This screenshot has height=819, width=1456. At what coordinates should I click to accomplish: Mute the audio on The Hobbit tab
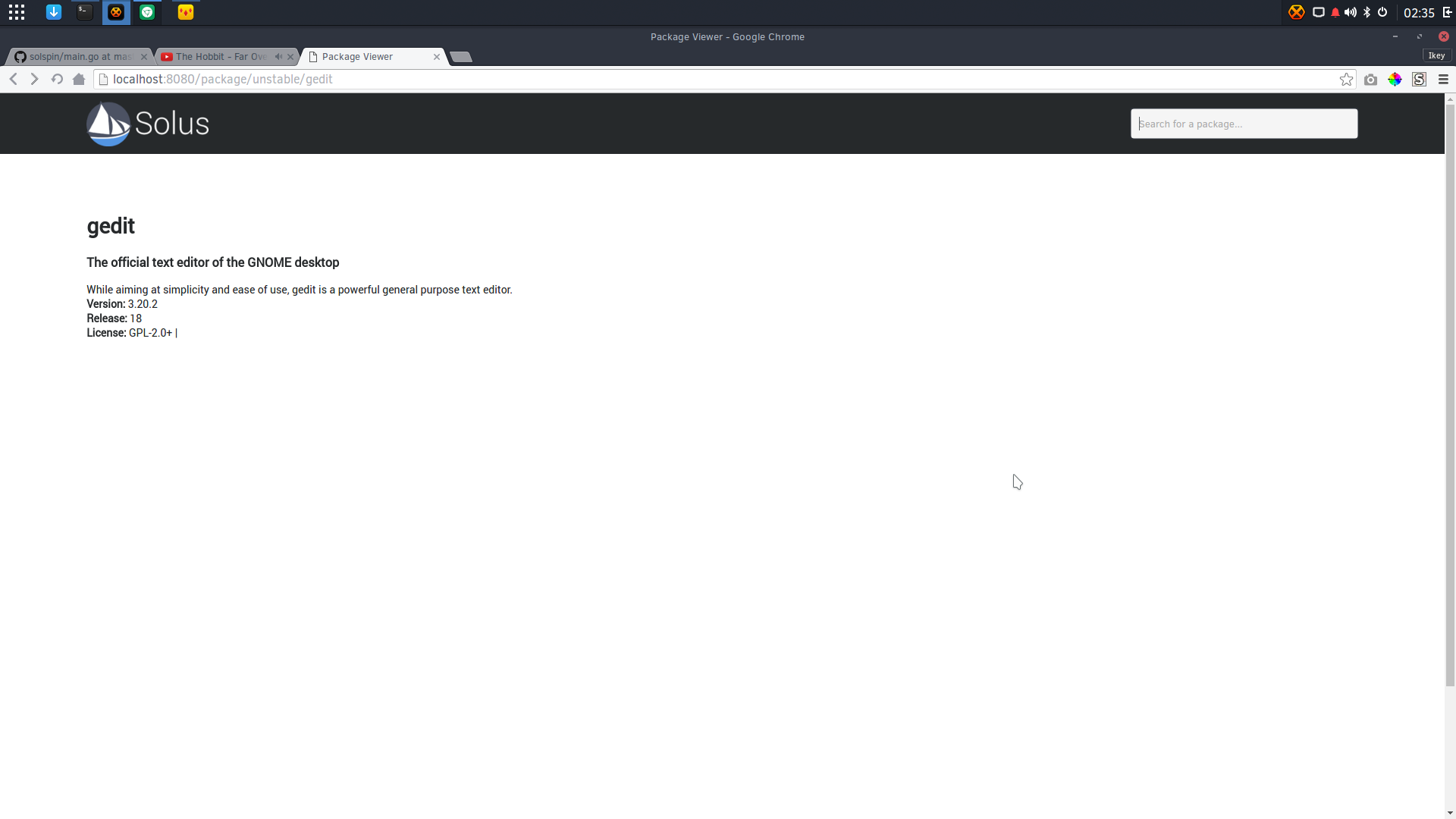point(278,57)
